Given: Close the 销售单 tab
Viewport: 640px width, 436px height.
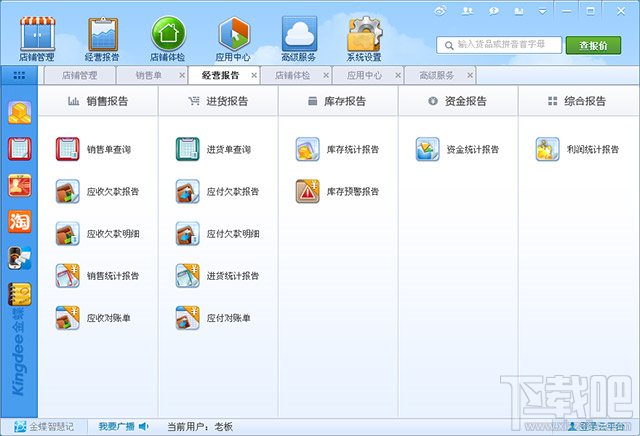Looking at the screenshot, I should tap(182, 76).
